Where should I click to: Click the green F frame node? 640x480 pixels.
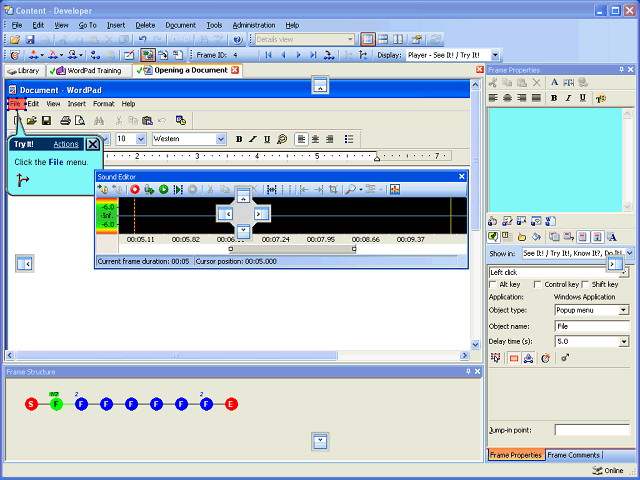[x=56, y=404]
